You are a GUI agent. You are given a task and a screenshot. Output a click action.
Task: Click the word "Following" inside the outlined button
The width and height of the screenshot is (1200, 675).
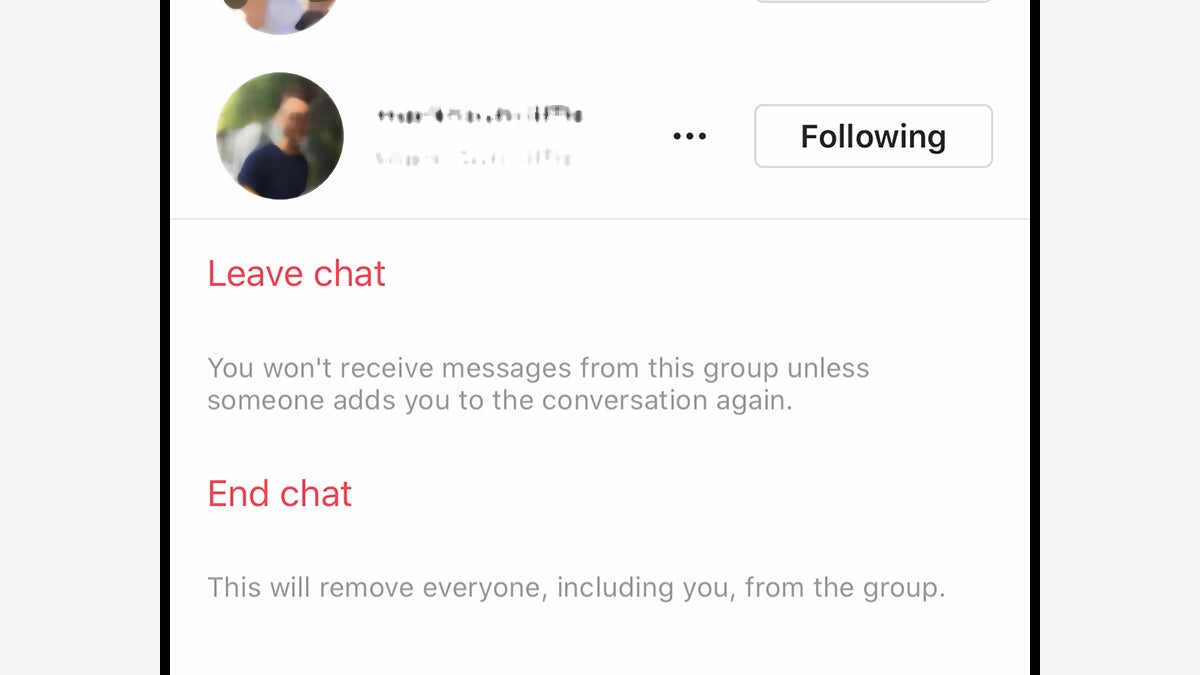[x=873, y=137]
